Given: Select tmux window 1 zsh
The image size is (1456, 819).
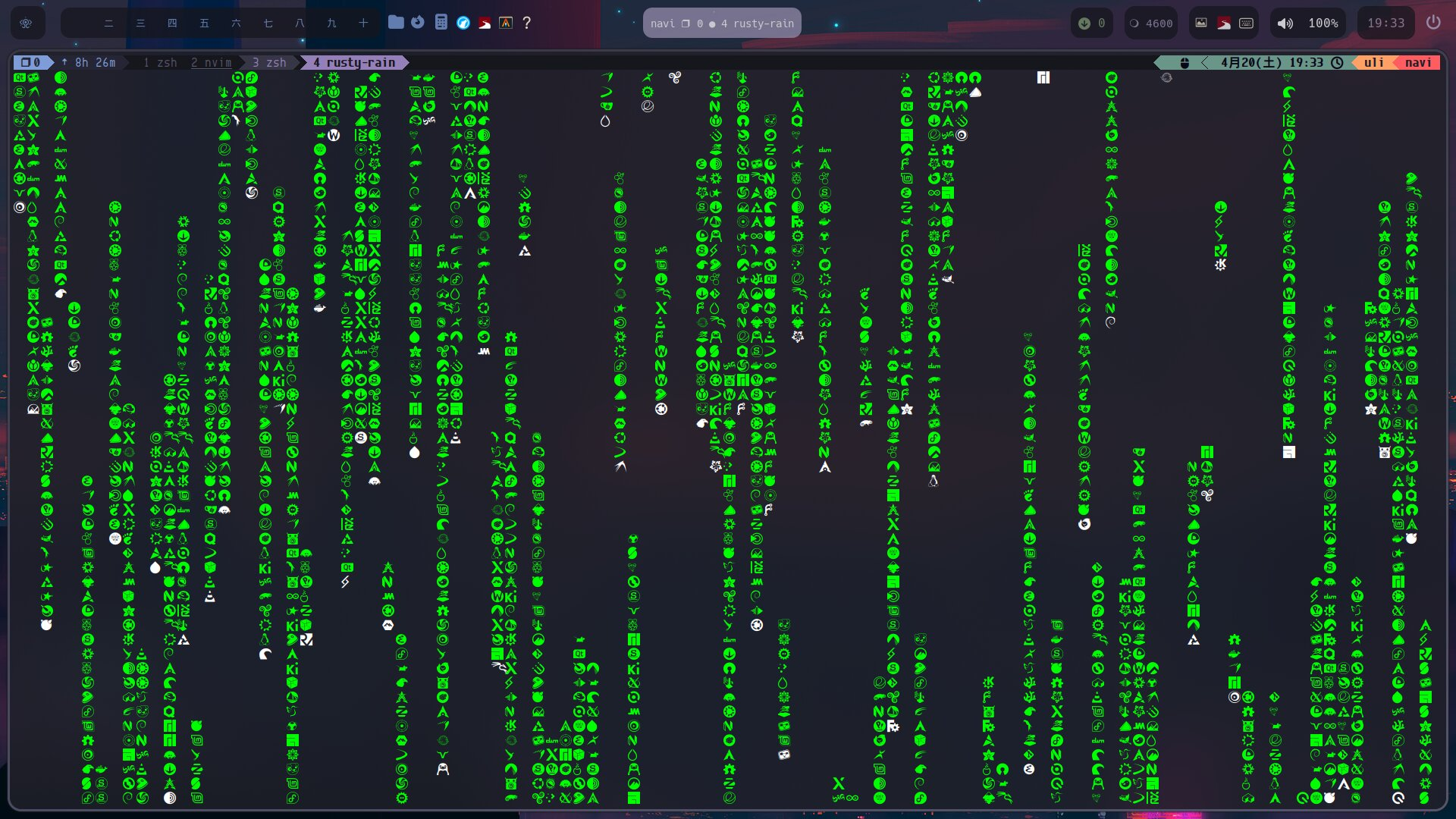Looking at the screenshot, I should [159, 62].
